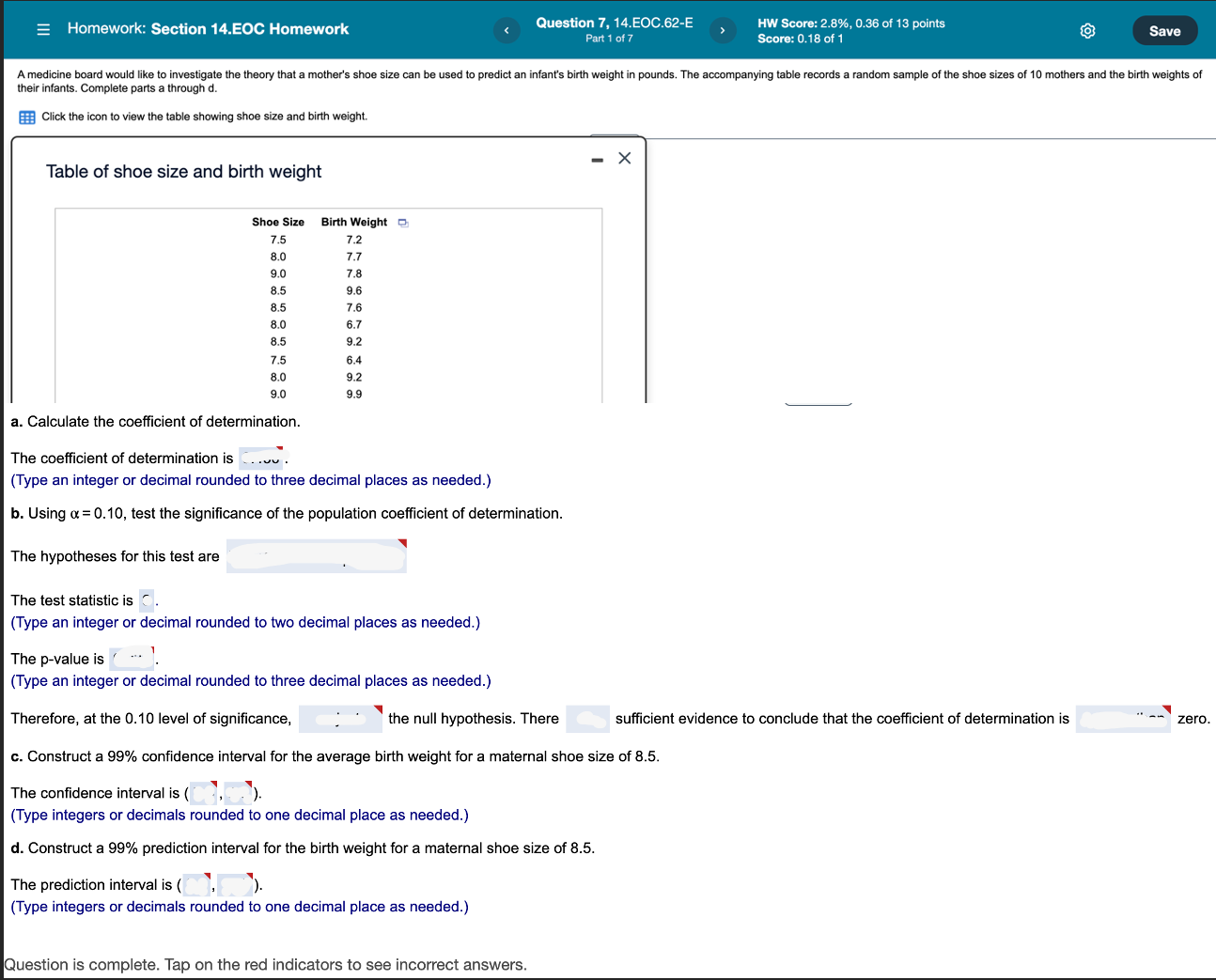
Task: Minimize the shoe size table dialog
Action: point(597,159)
